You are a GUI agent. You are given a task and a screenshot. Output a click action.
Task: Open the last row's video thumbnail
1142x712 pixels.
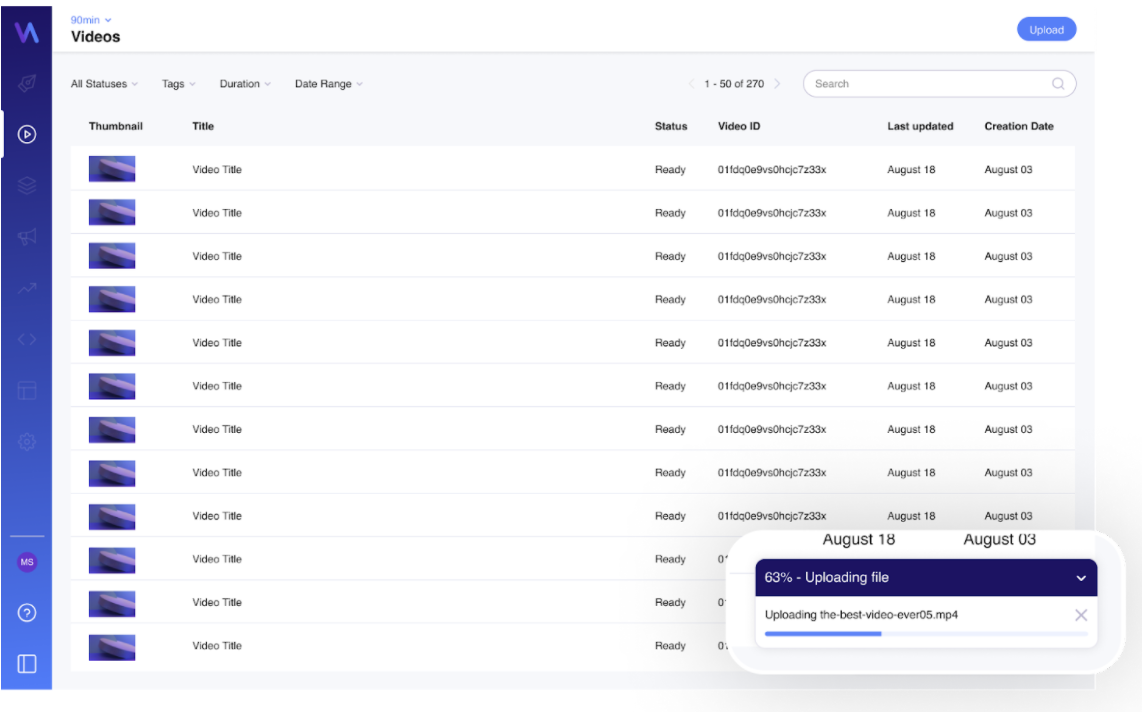(x=112, y=647)
